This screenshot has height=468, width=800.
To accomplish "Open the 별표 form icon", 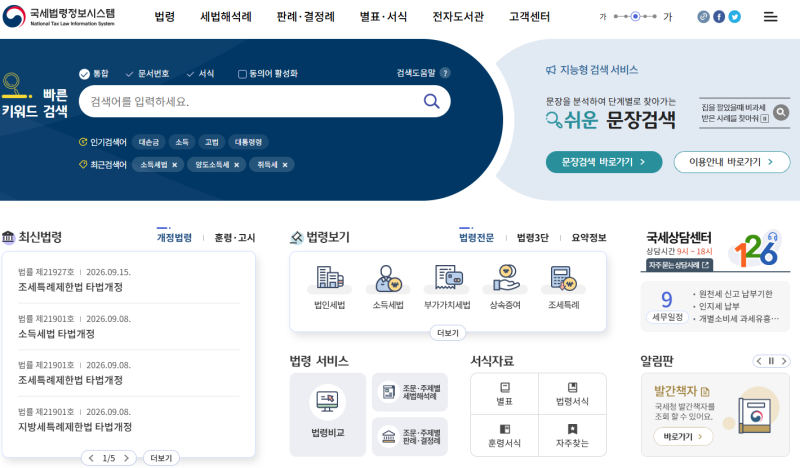I will coord(505,387).
